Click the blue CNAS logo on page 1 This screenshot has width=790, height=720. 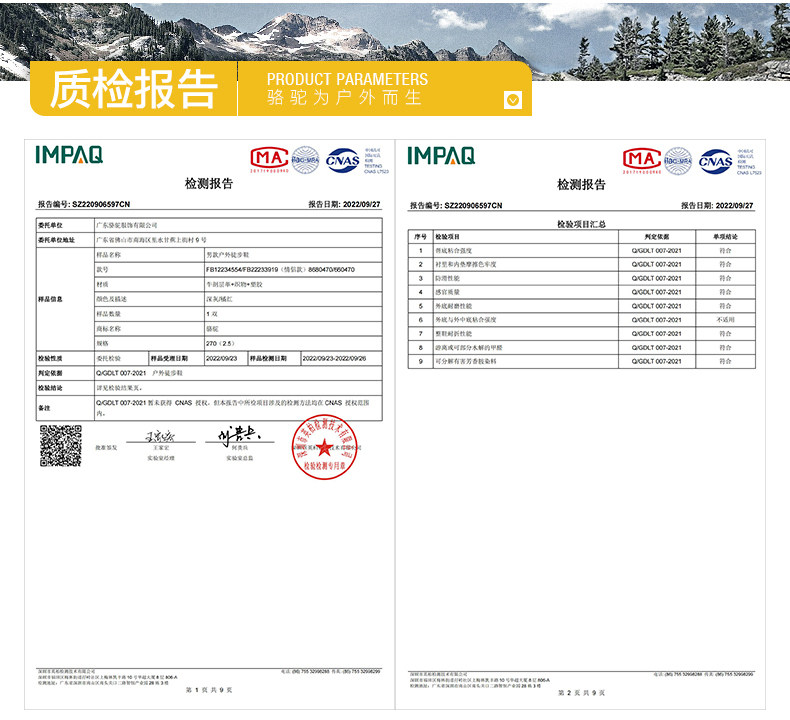pyautogui.click(x=343, y=161)
